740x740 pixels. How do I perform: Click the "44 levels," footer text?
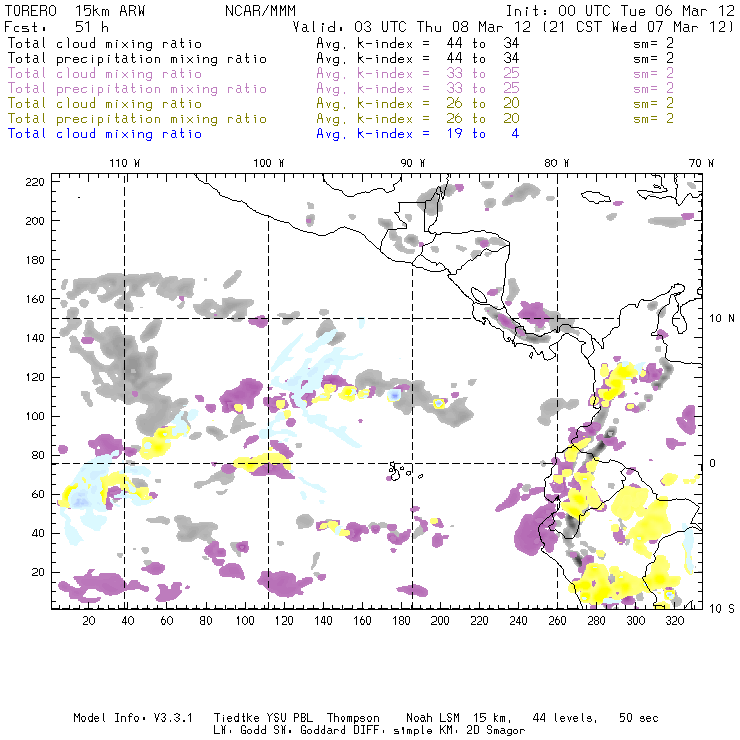[x=565, y=718]
